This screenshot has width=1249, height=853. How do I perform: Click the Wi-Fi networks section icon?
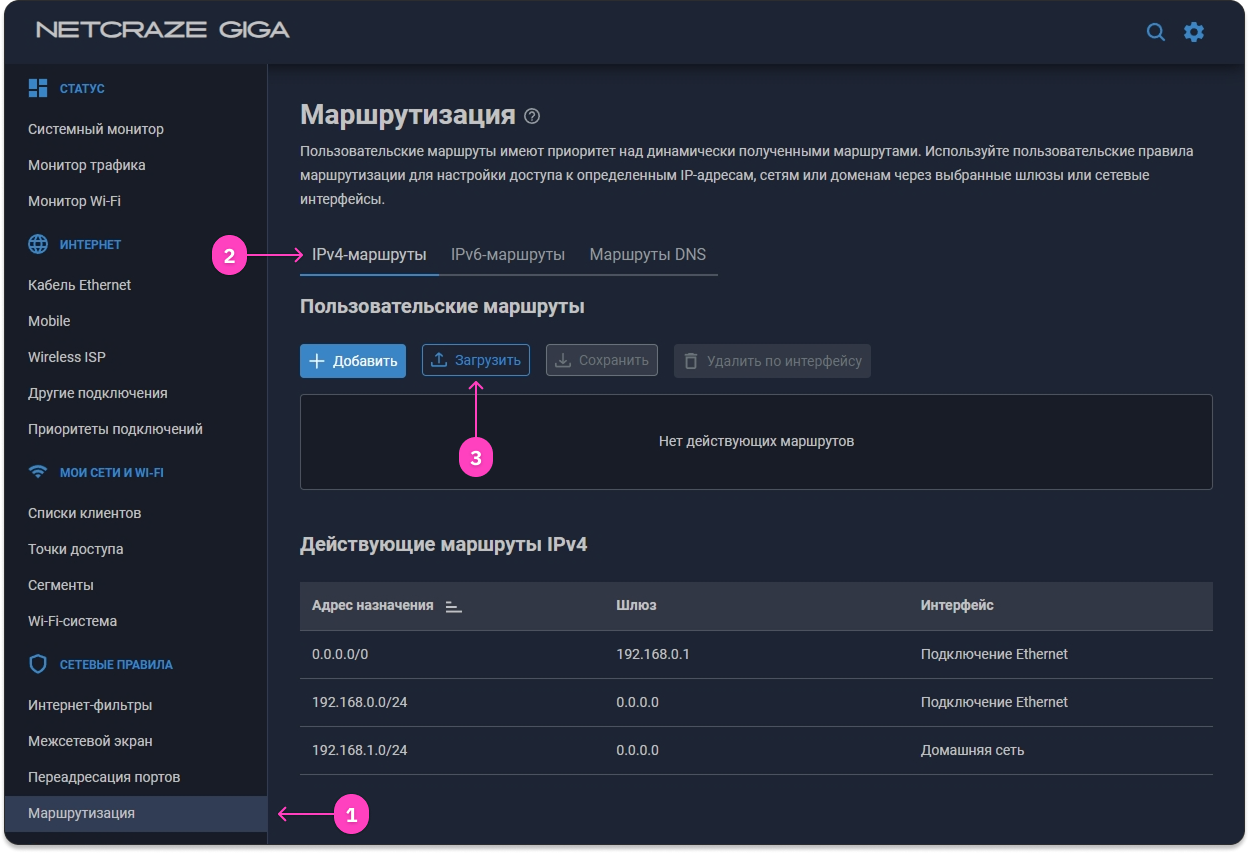click(38, 472)
